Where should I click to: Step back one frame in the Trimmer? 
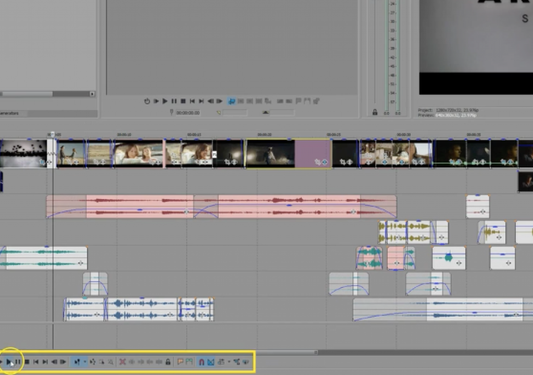point(210,101)
